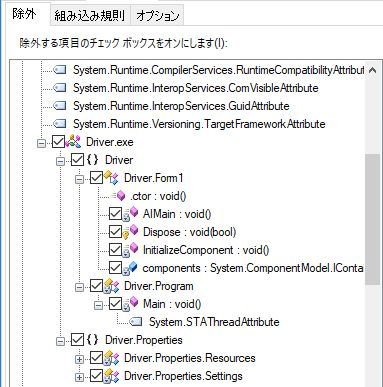Collapse the Driver.Properties node

(x=60, y=341)
